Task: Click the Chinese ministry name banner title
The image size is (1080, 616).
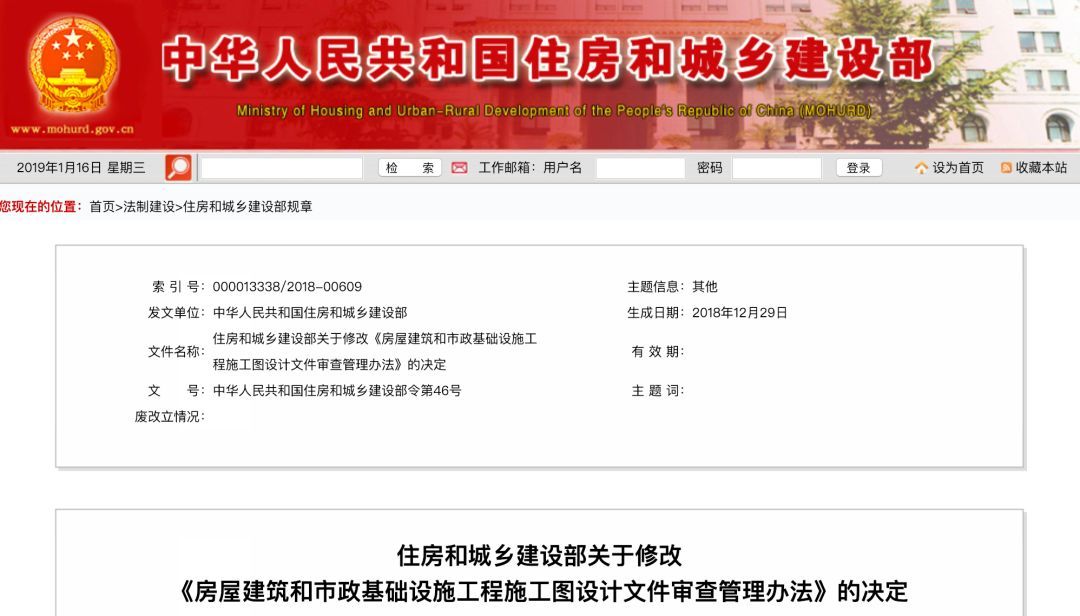Action: (548, 59)
